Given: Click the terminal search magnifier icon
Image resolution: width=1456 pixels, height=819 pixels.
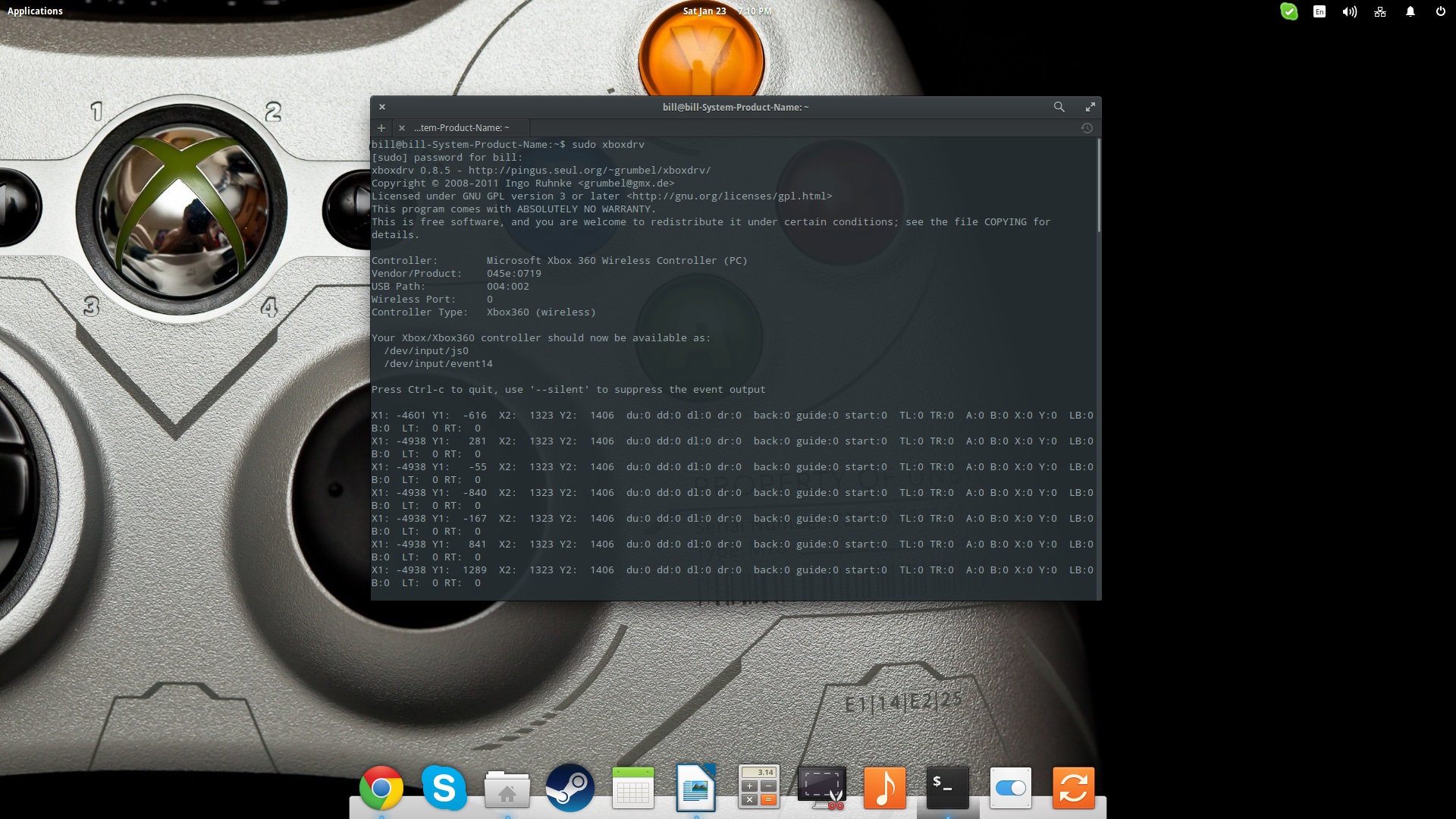Looking at the screenshot, I should click(1059, 107).
